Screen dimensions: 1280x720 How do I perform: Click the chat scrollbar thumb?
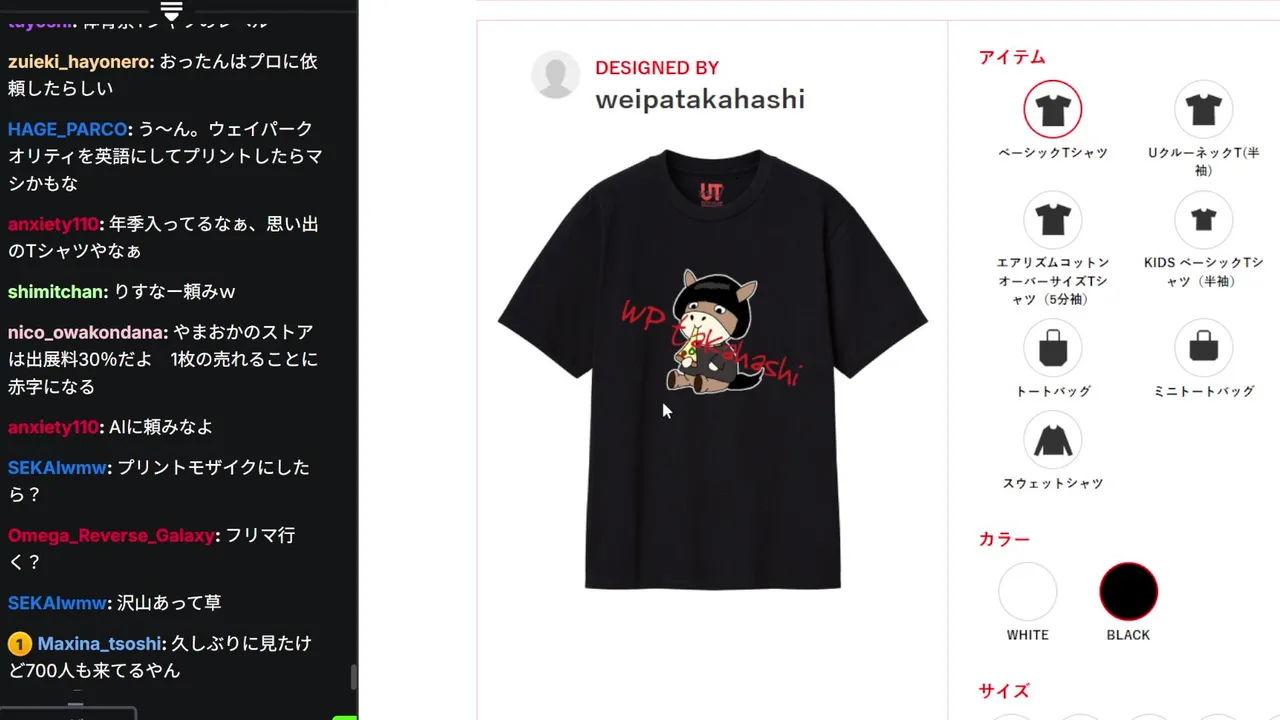pyautogui.click(x=353, y=677)
